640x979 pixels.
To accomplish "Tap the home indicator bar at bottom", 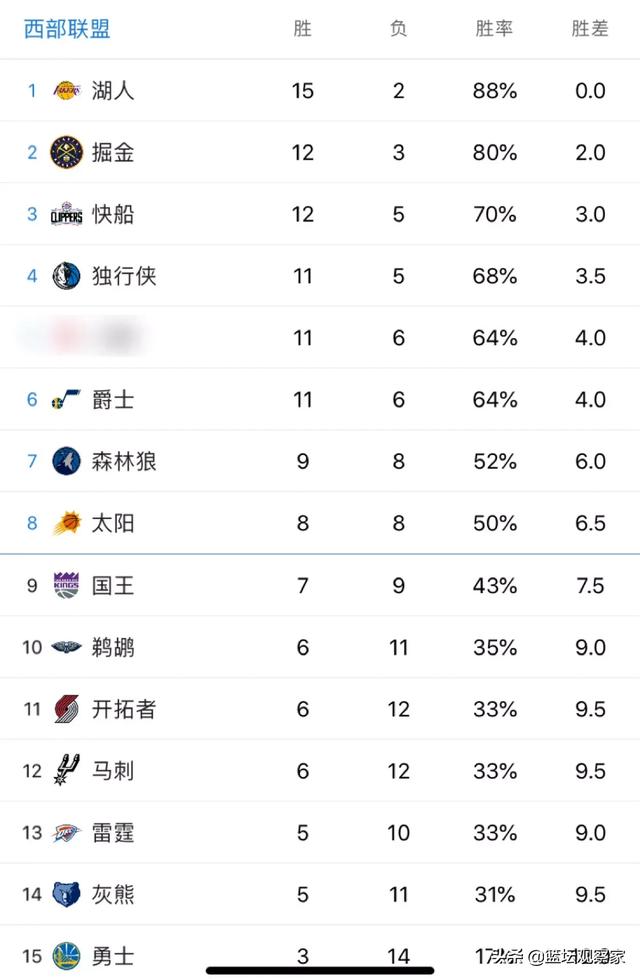I will click(x=320, y=970).
